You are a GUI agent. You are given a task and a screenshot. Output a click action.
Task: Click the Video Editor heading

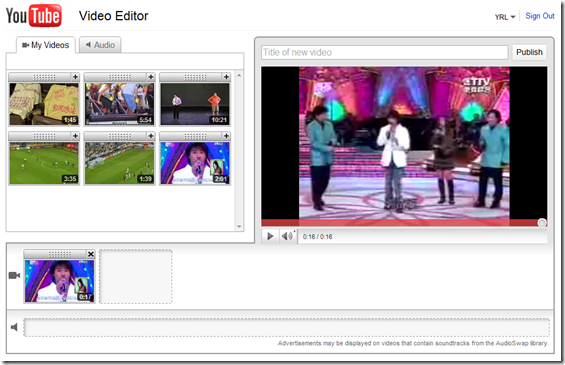[114, 16]
